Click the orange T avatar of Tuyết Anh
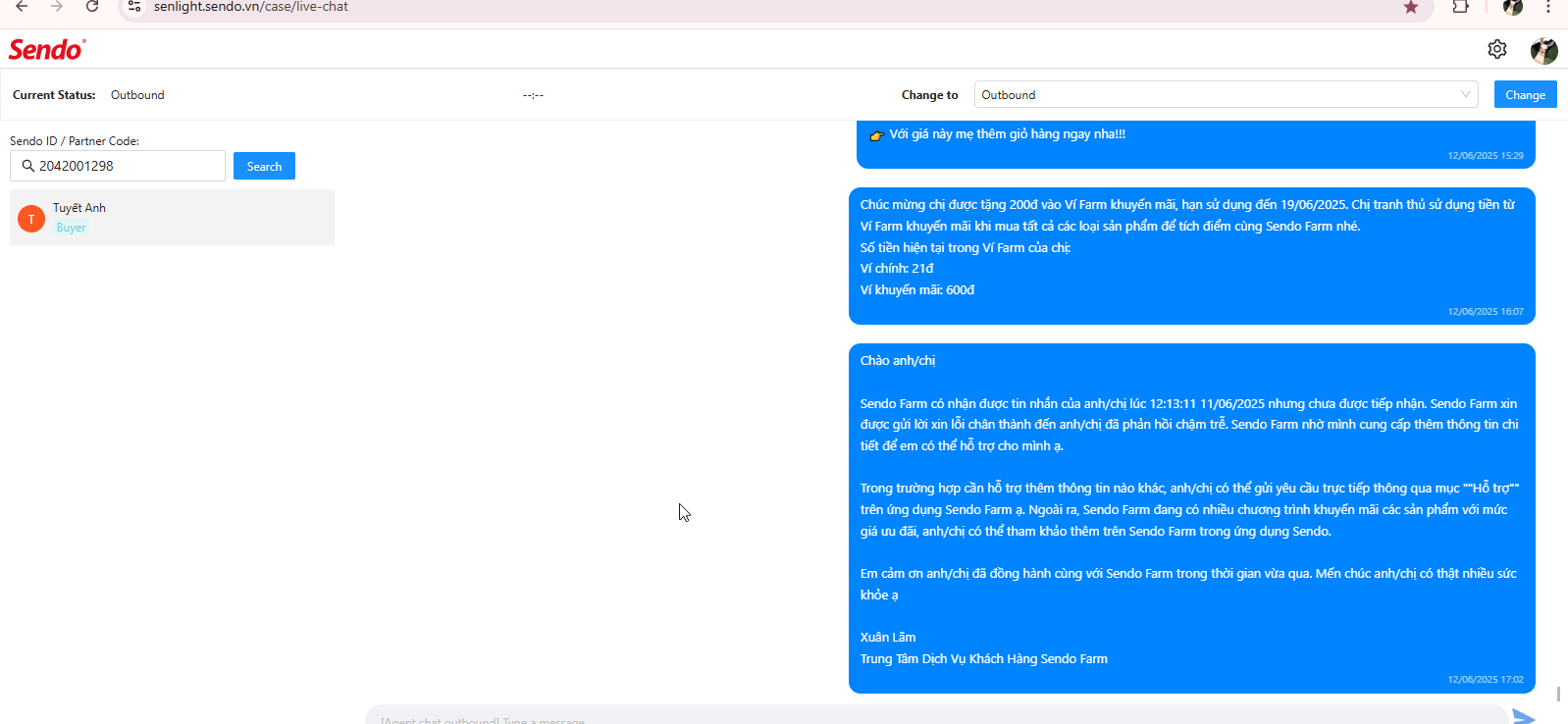The width and height of the screenshot is (1568, 724). [31, 219]
